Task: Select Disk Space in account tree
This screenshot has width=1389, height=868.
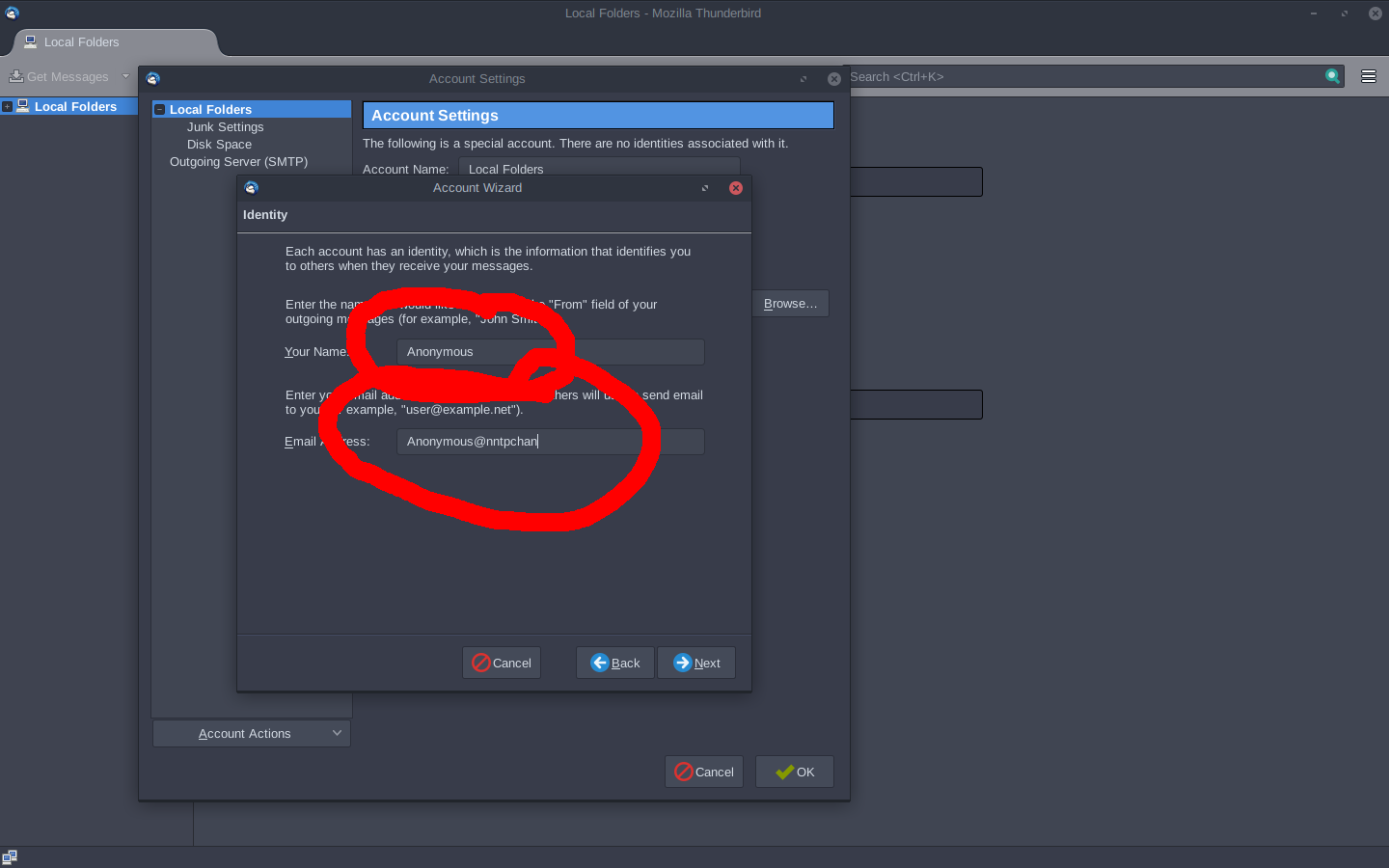Action: tap(219, 145)
